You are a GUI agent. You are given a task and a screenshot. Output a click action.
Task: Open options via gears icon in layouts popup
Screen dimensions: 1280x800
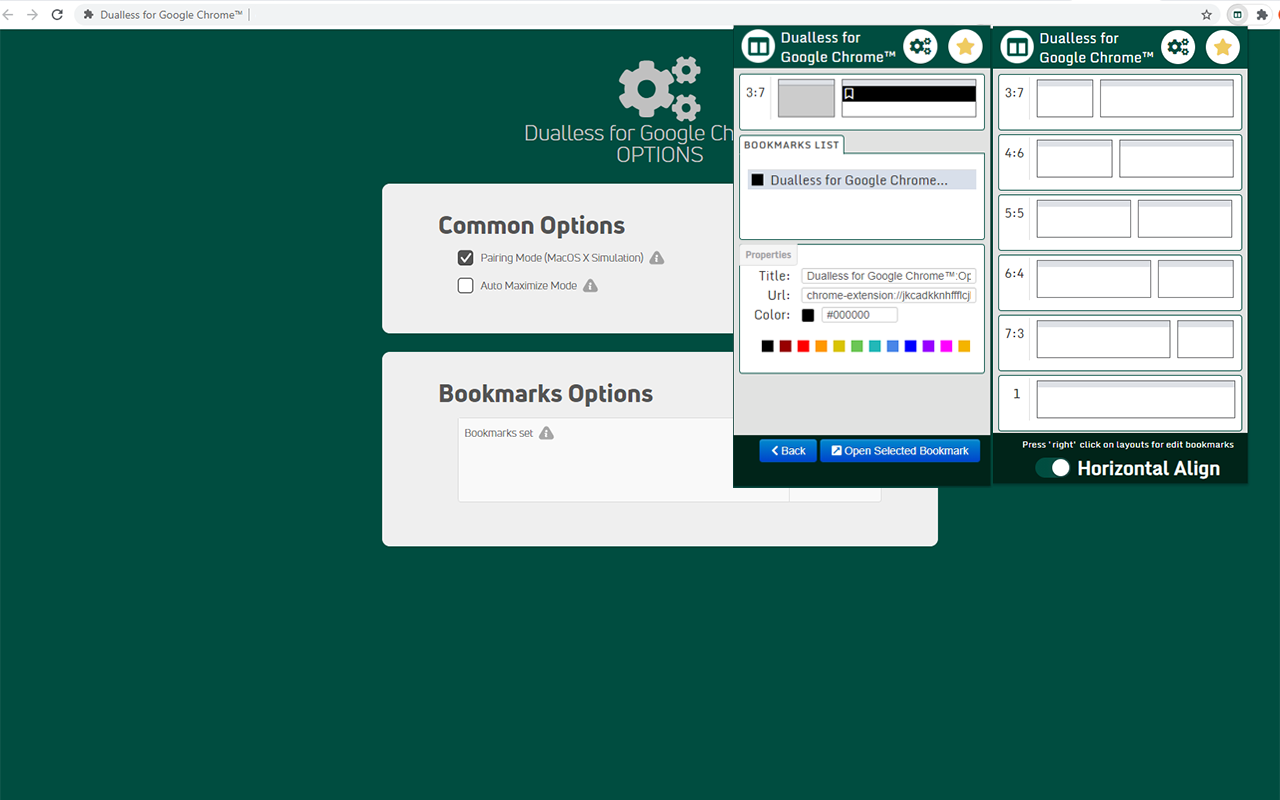click(1178, 47)
